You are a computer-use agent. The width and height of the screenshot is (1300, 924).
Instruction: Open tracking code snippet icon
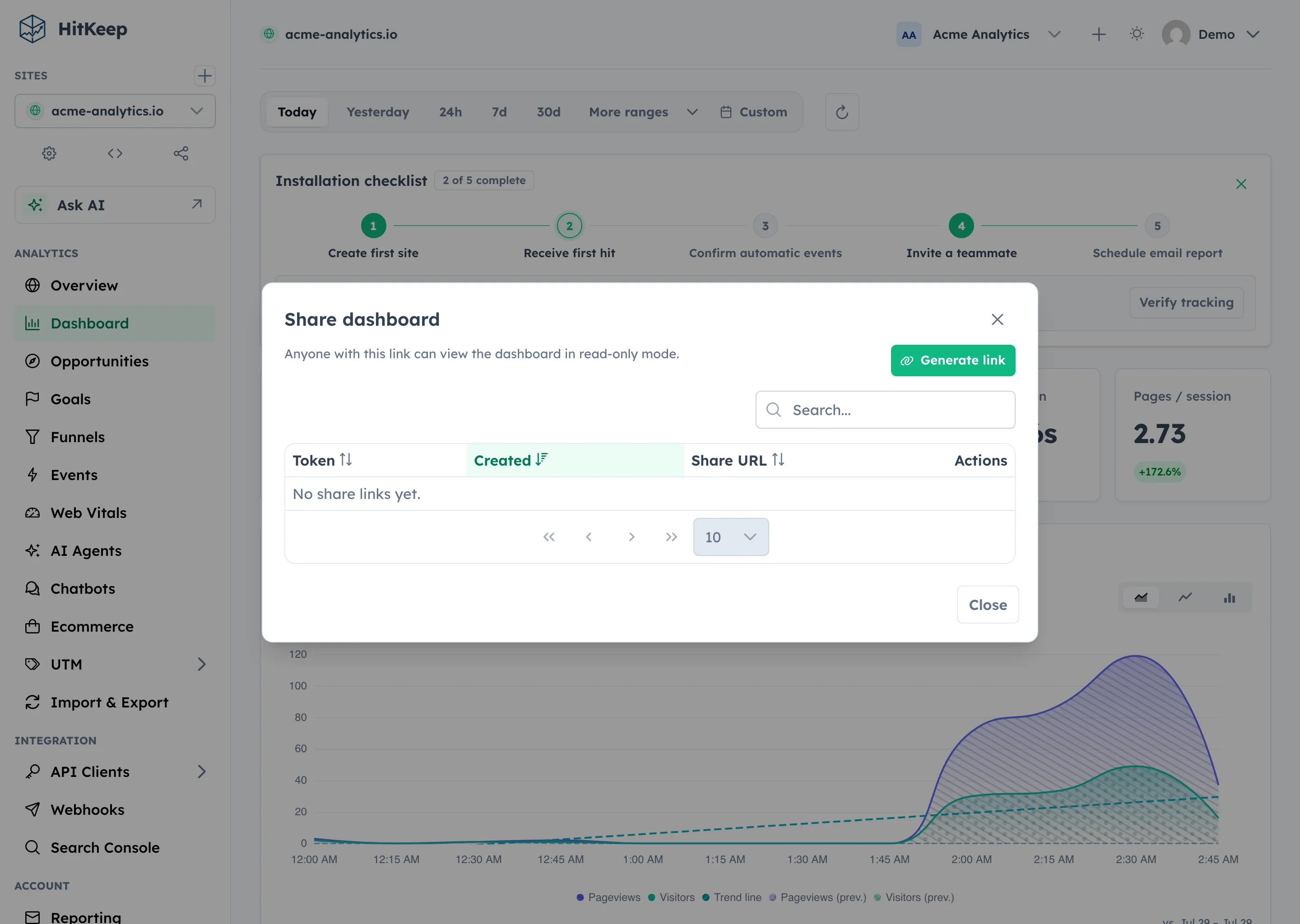(115, 153)
